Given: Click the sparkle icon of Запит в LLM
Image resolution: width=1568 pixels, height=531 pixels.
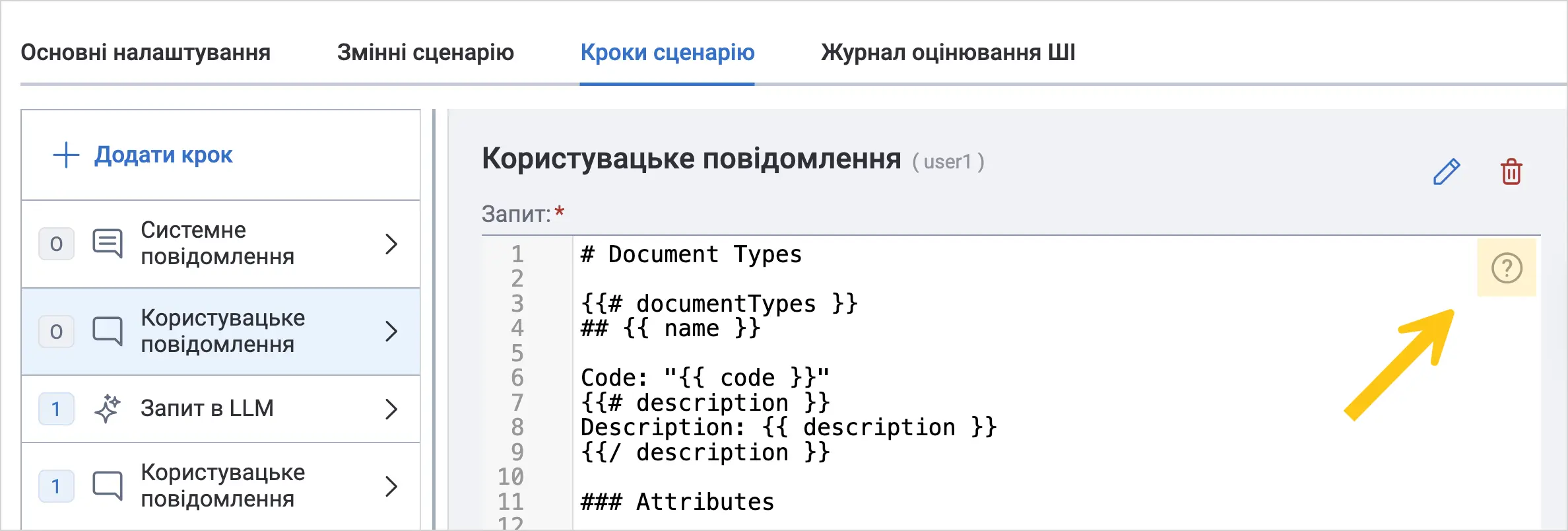Looking at the screenshot, I should coord(108,409).
